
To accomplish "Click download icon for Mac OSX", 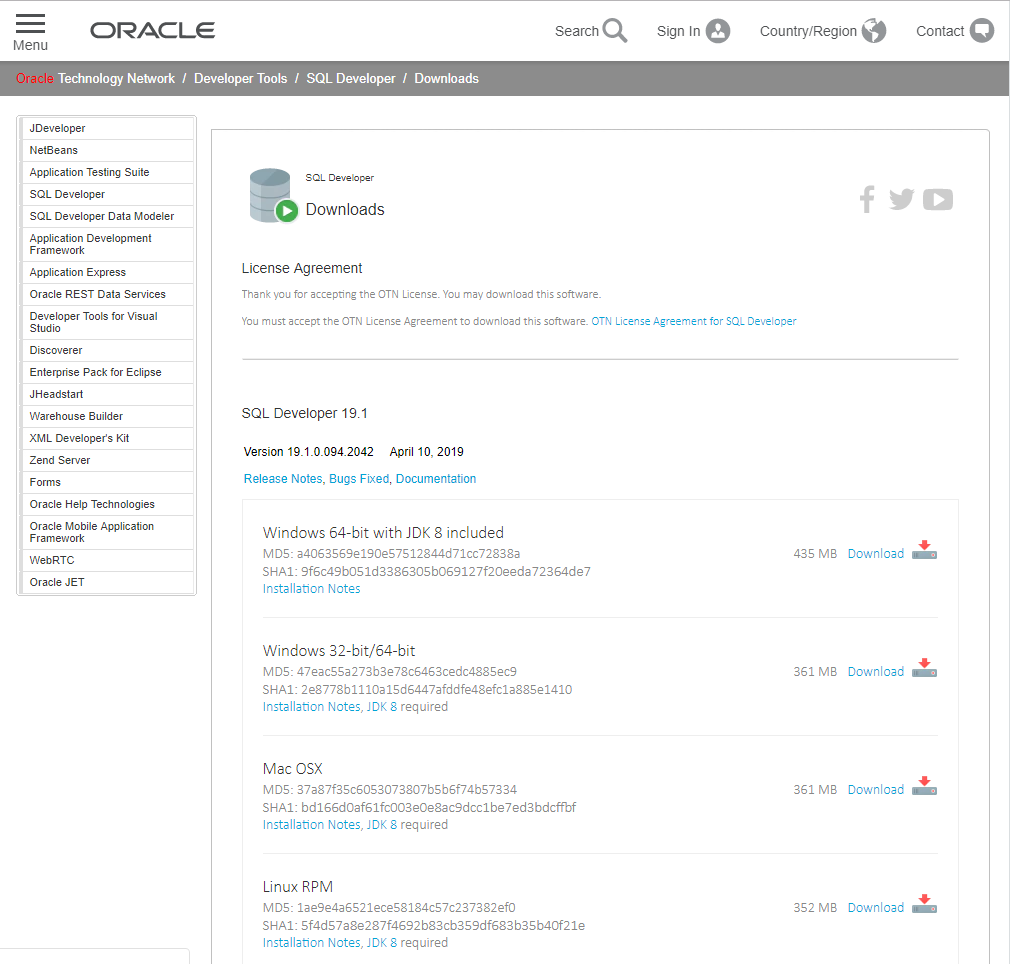I will click(x=924, y=786).
